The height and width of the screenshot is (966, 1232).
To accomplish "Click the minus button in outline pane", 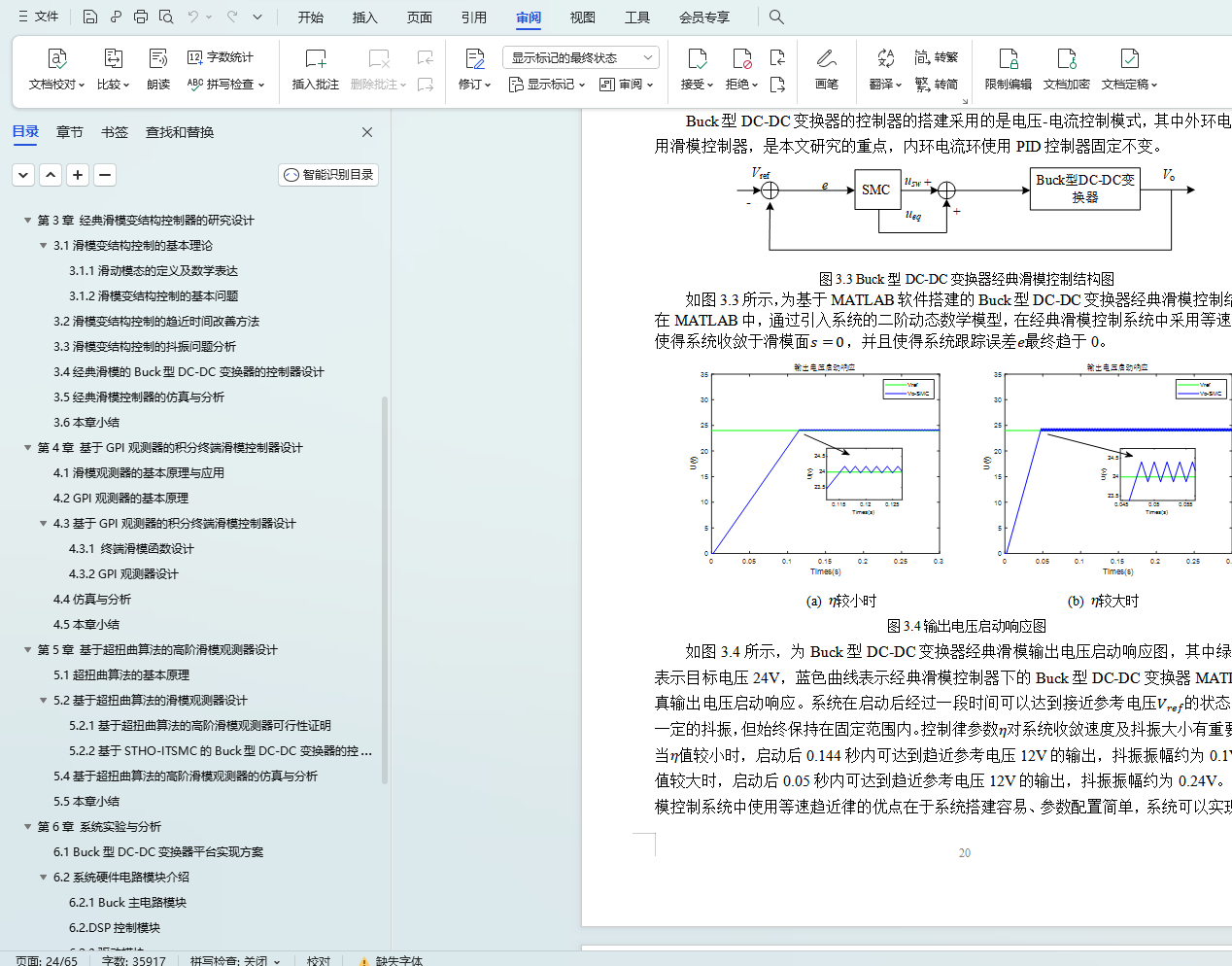I will coord(106,175).
